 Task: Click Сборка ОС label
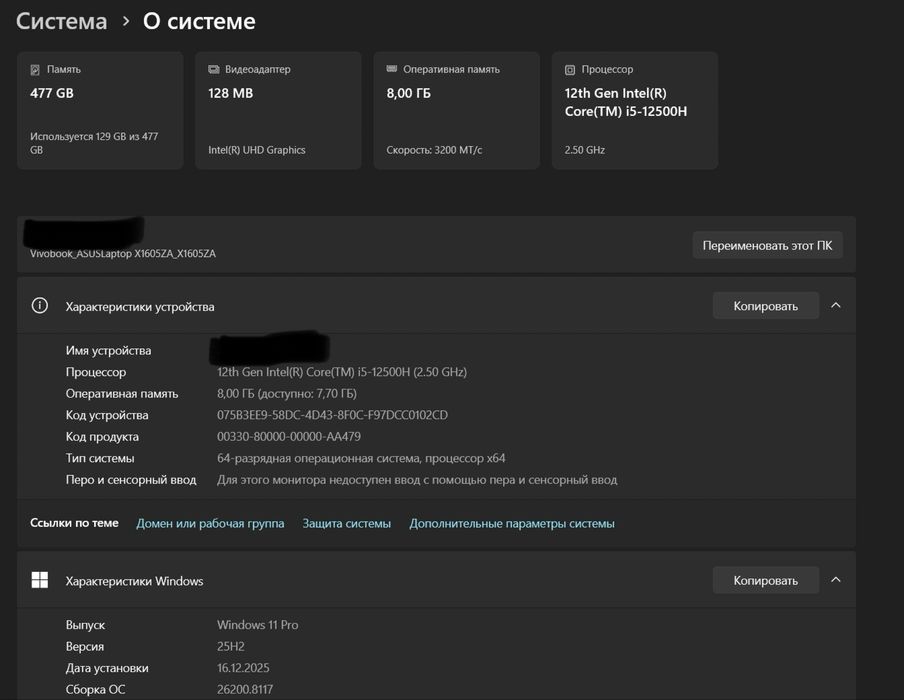point(95,689)
